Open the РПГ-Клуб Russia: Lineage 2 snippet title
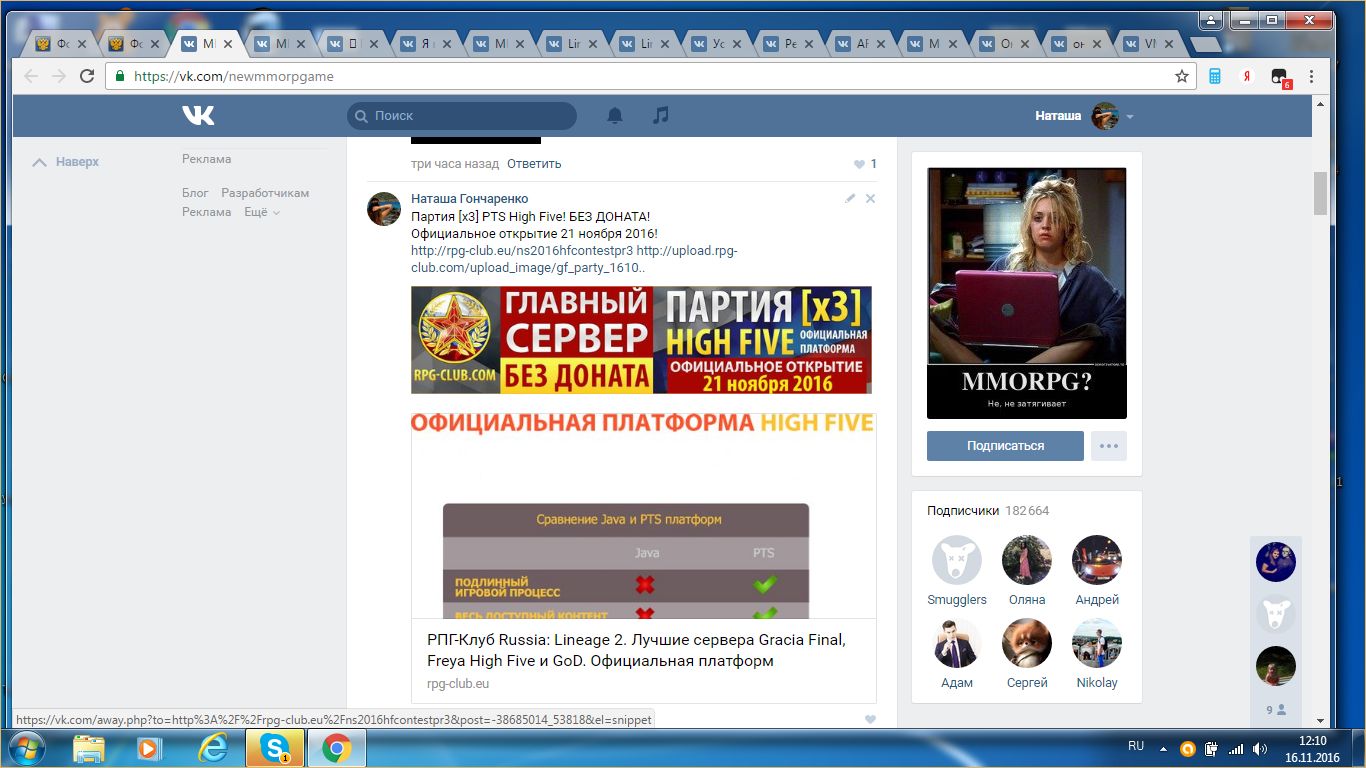 click(636, 651)
